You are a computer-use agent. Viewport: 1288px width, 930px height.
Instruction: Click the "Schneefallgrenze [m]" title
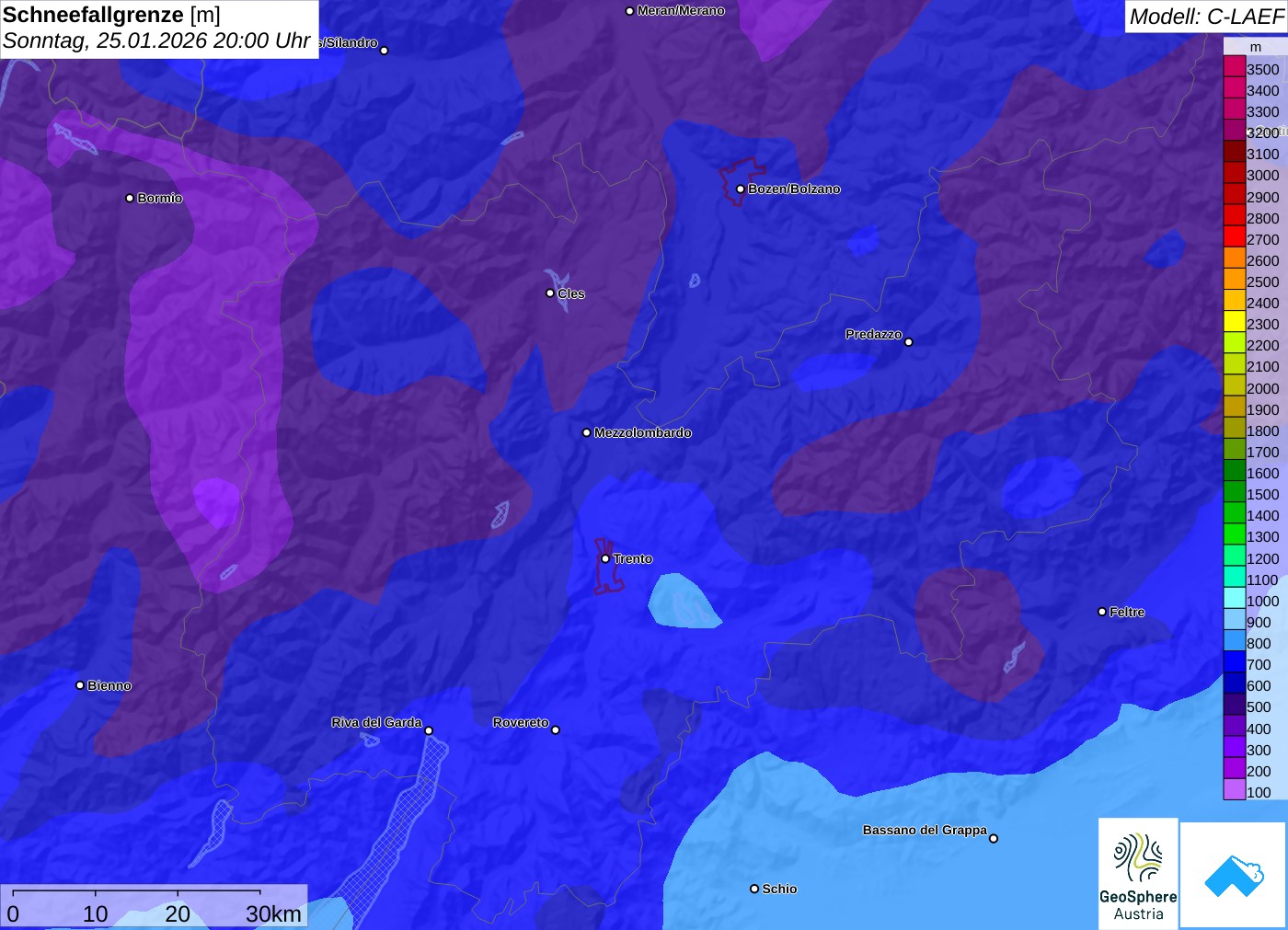tap(111, 15)
